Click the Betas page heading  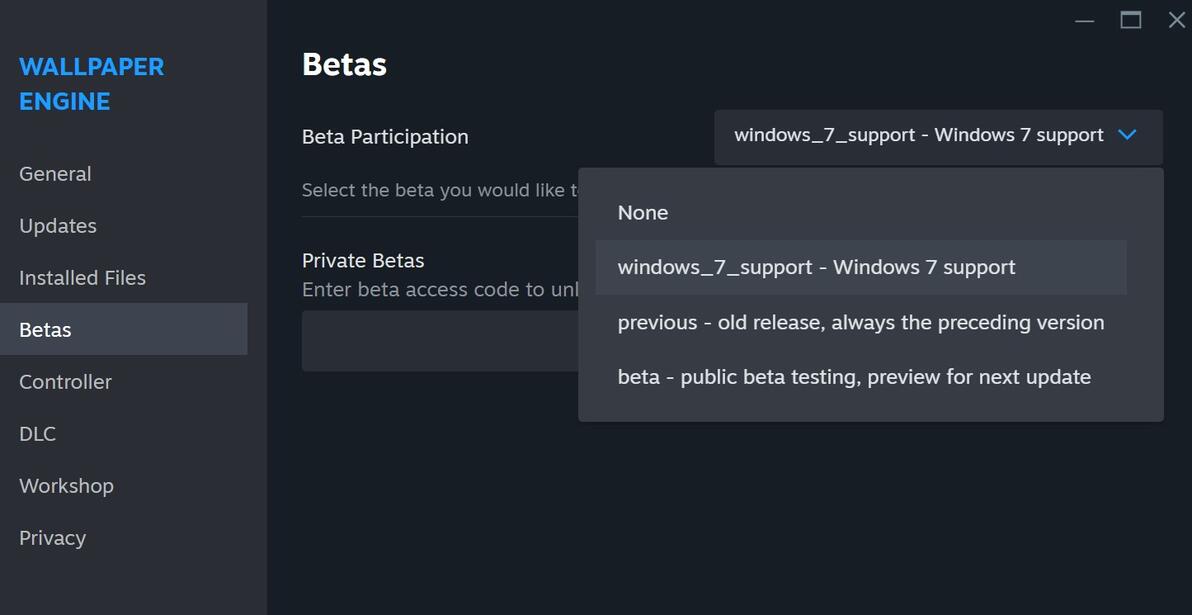344,65
